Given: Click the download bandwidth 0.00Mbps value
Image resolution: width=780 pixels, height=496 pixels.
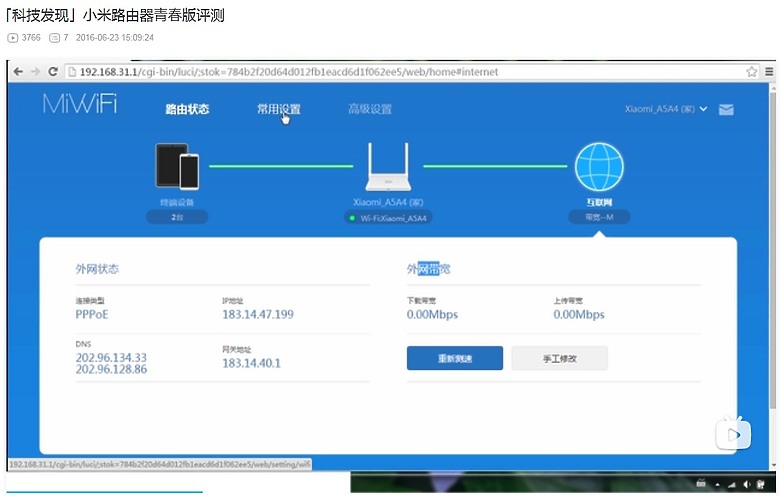Looking at the screenshot, I should (432, 314).
